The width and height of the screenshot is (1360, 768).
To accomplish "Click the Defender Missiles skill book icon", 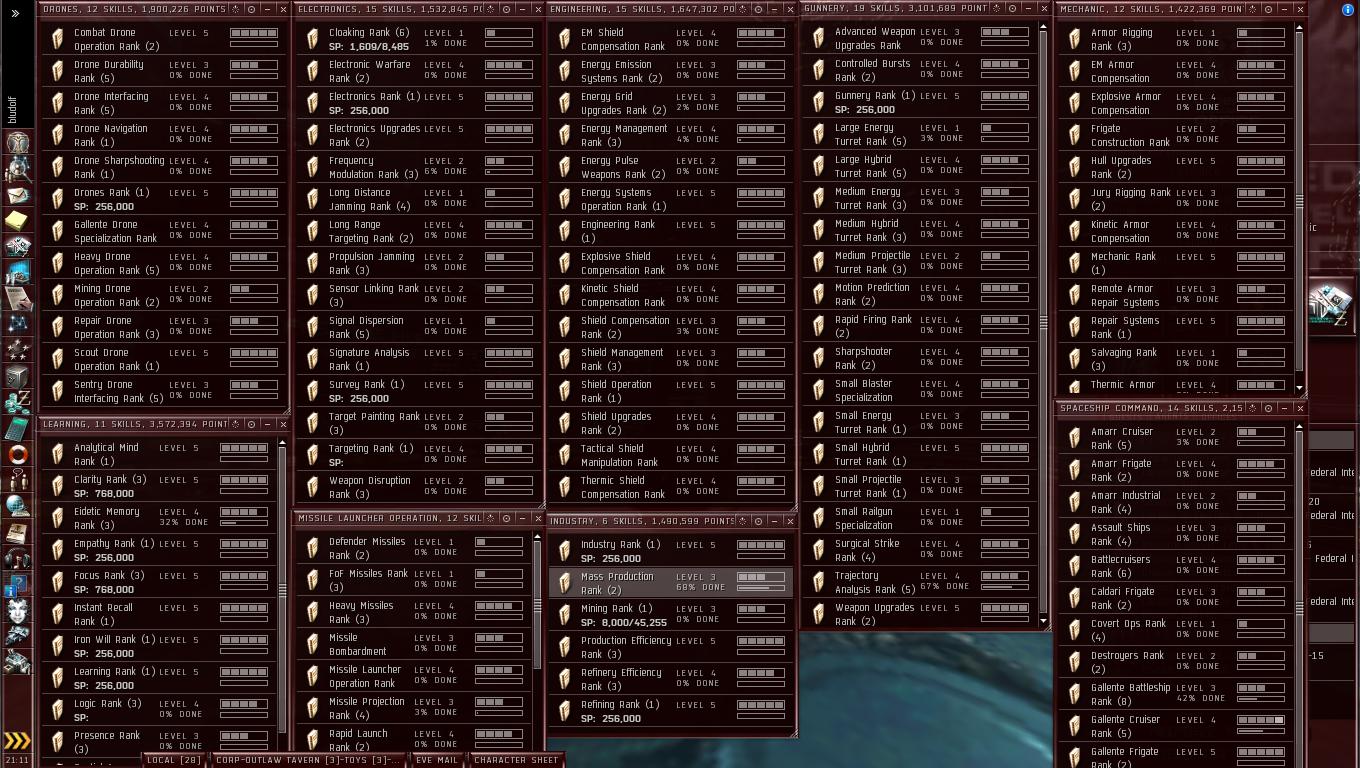I will [313, 548].
